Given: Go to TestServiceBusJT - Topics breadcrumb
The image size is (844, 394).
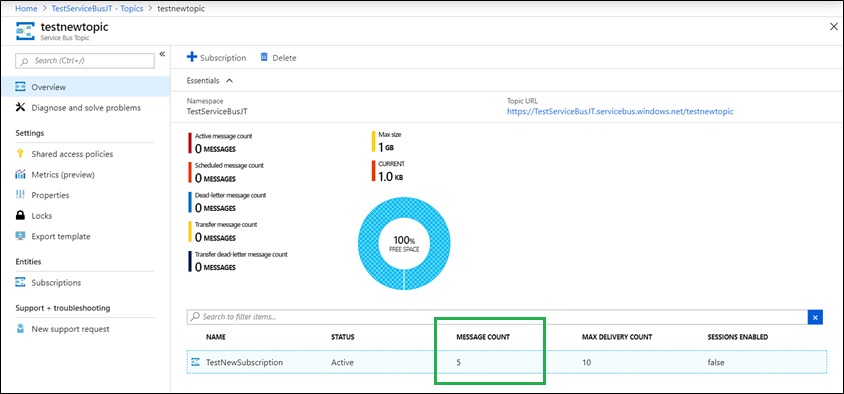Looking at the screenshot, I should coord(97,9).
